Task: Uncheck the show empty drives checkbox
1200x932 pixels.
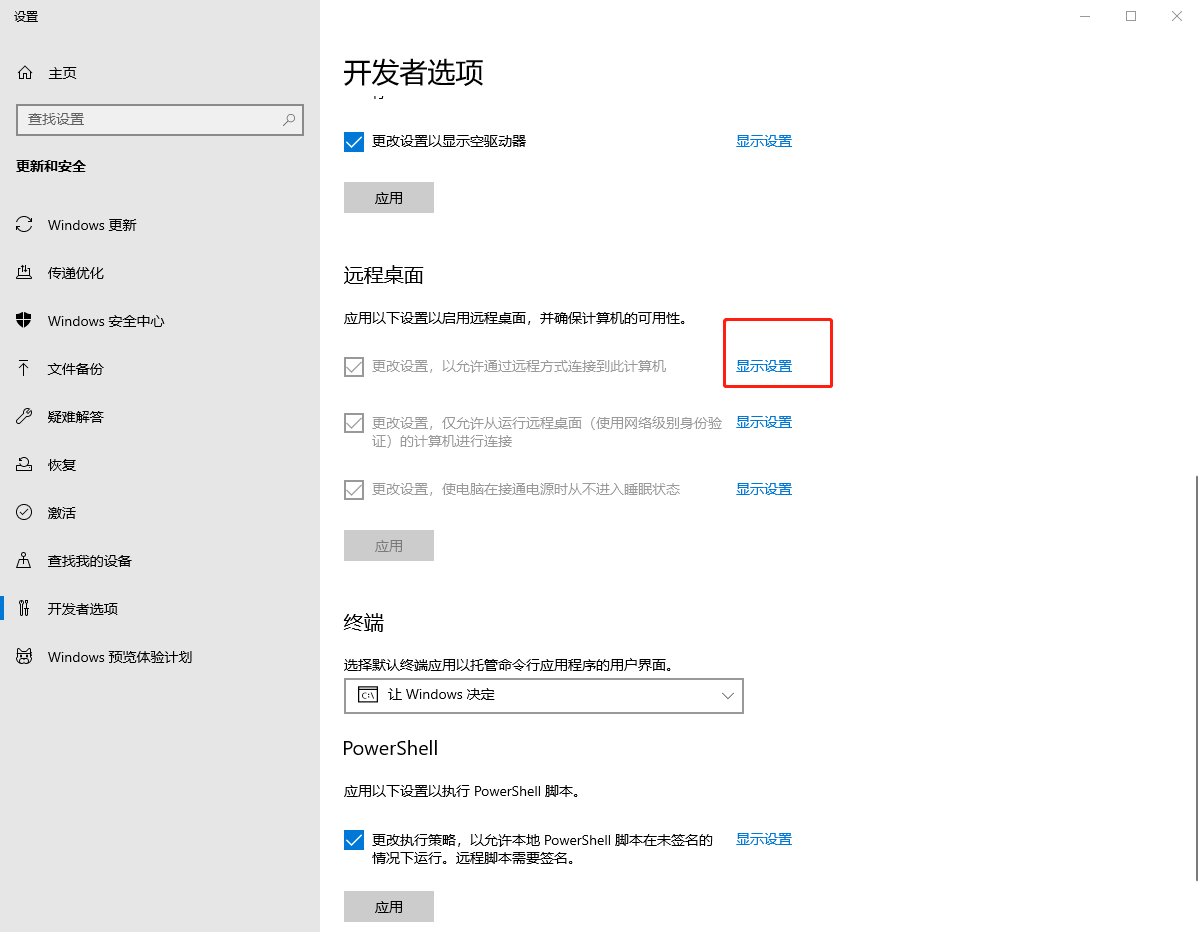Action: tap(354, 142)
